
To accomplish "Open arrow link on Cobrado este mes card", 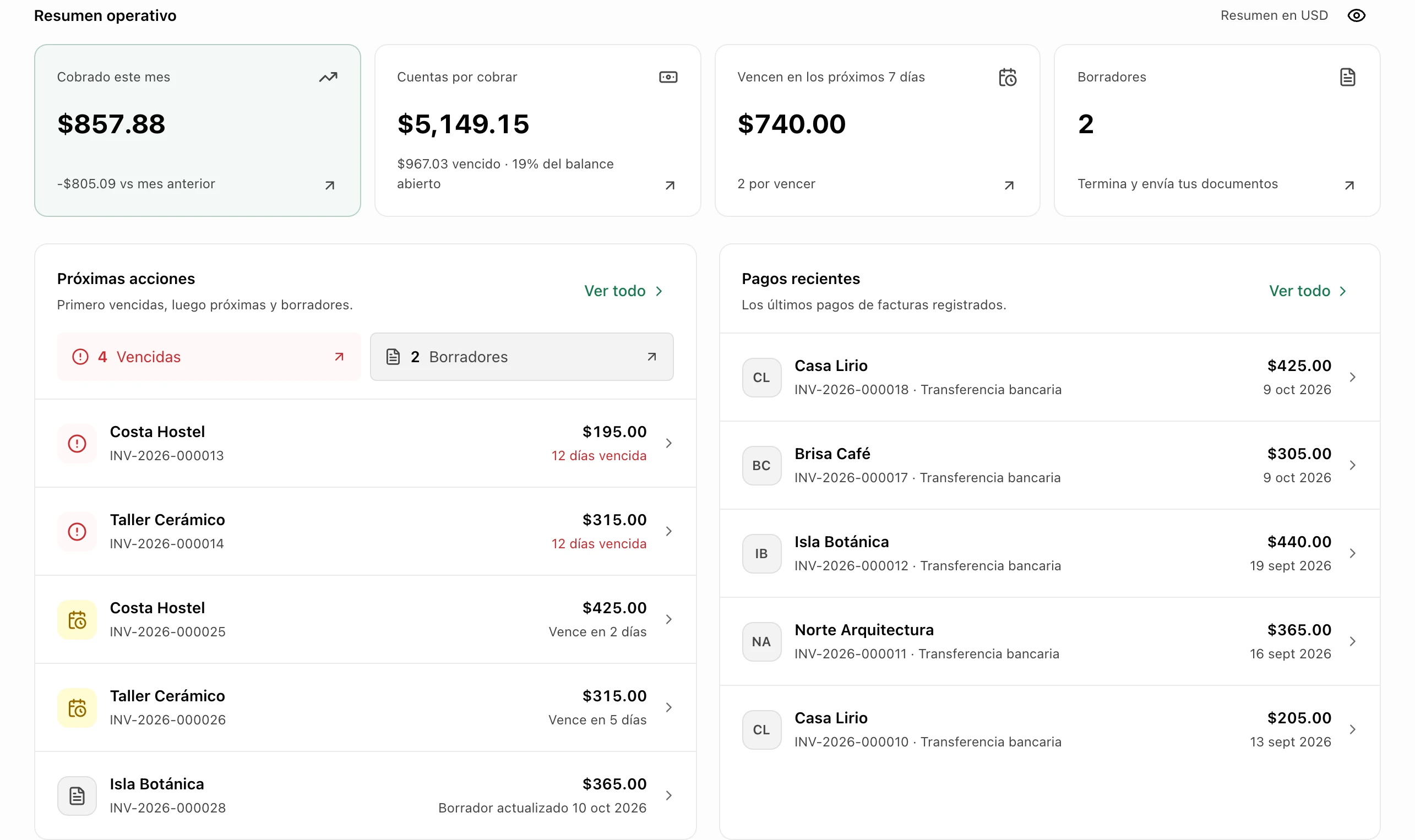I will click(x=330, y=186).
